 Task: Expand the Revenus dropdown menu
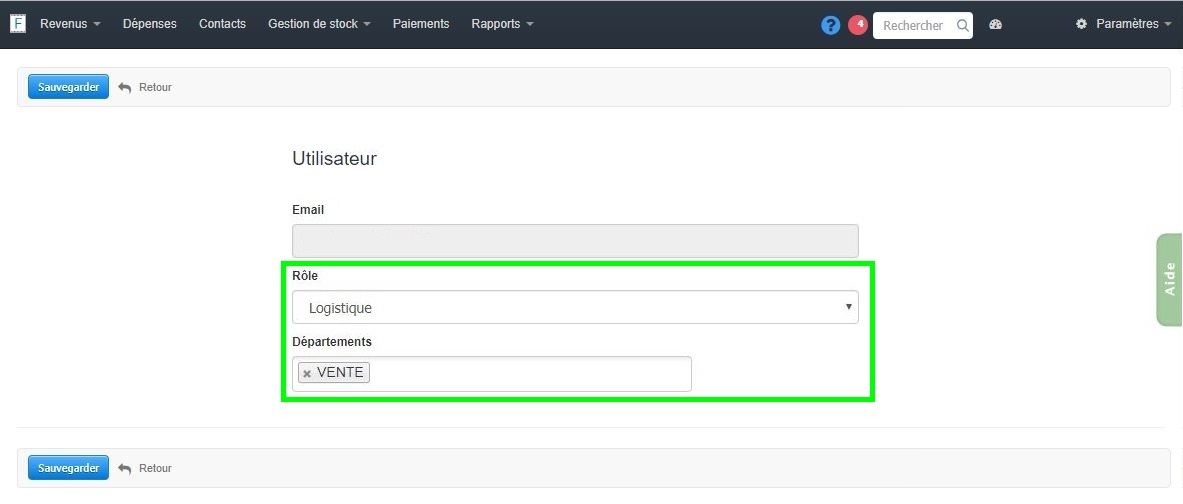pos(69,24)
